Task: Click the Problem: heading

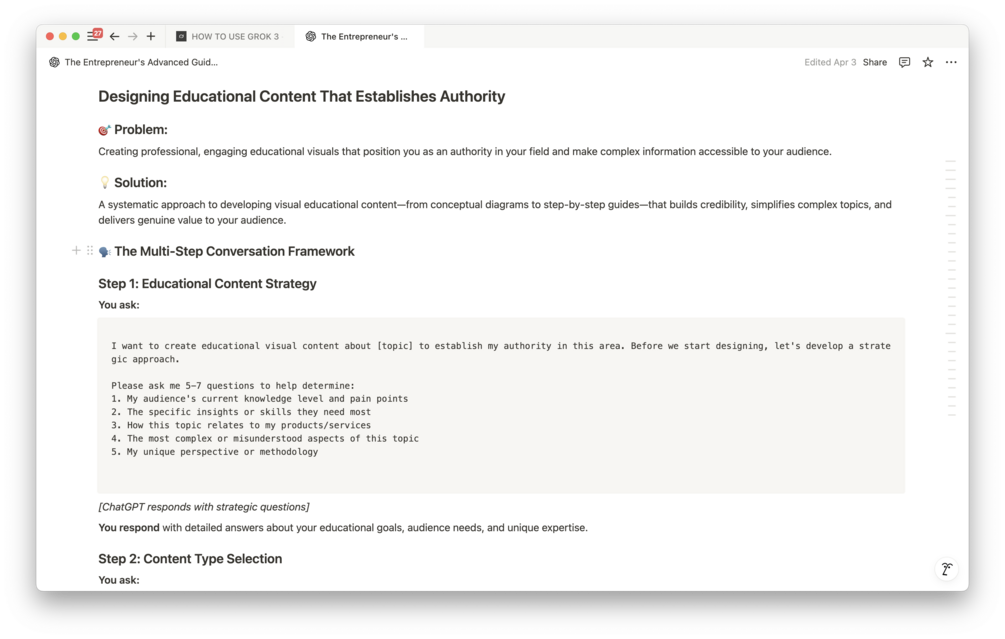Action: point(140,129)
